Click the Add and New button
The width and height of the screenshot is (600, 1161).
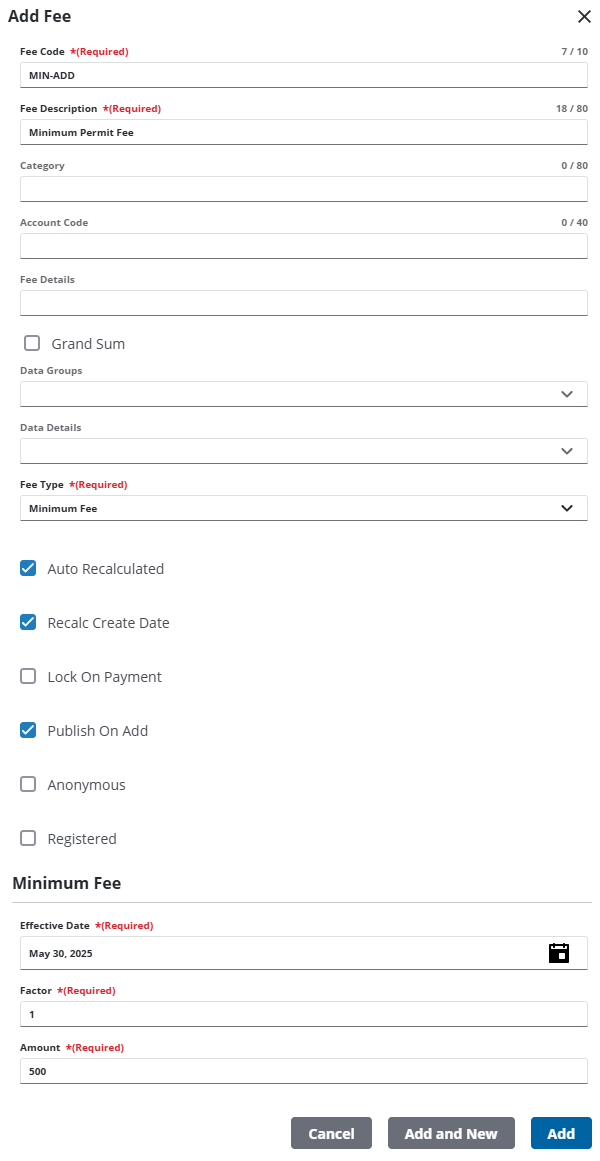coord(451,1133)
